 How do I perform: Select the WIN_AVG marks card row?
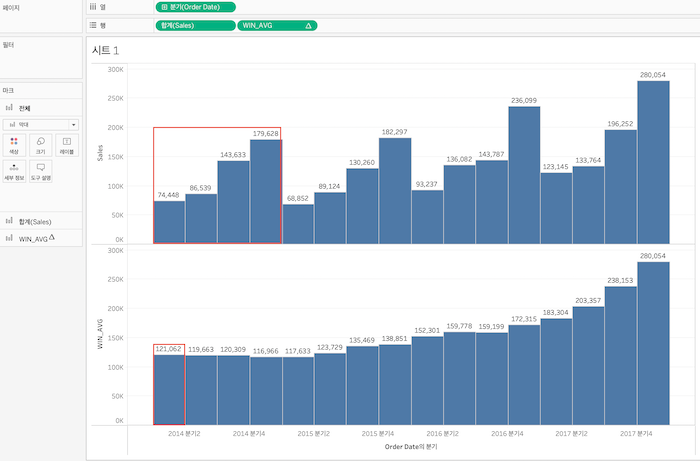coord(41,238)
